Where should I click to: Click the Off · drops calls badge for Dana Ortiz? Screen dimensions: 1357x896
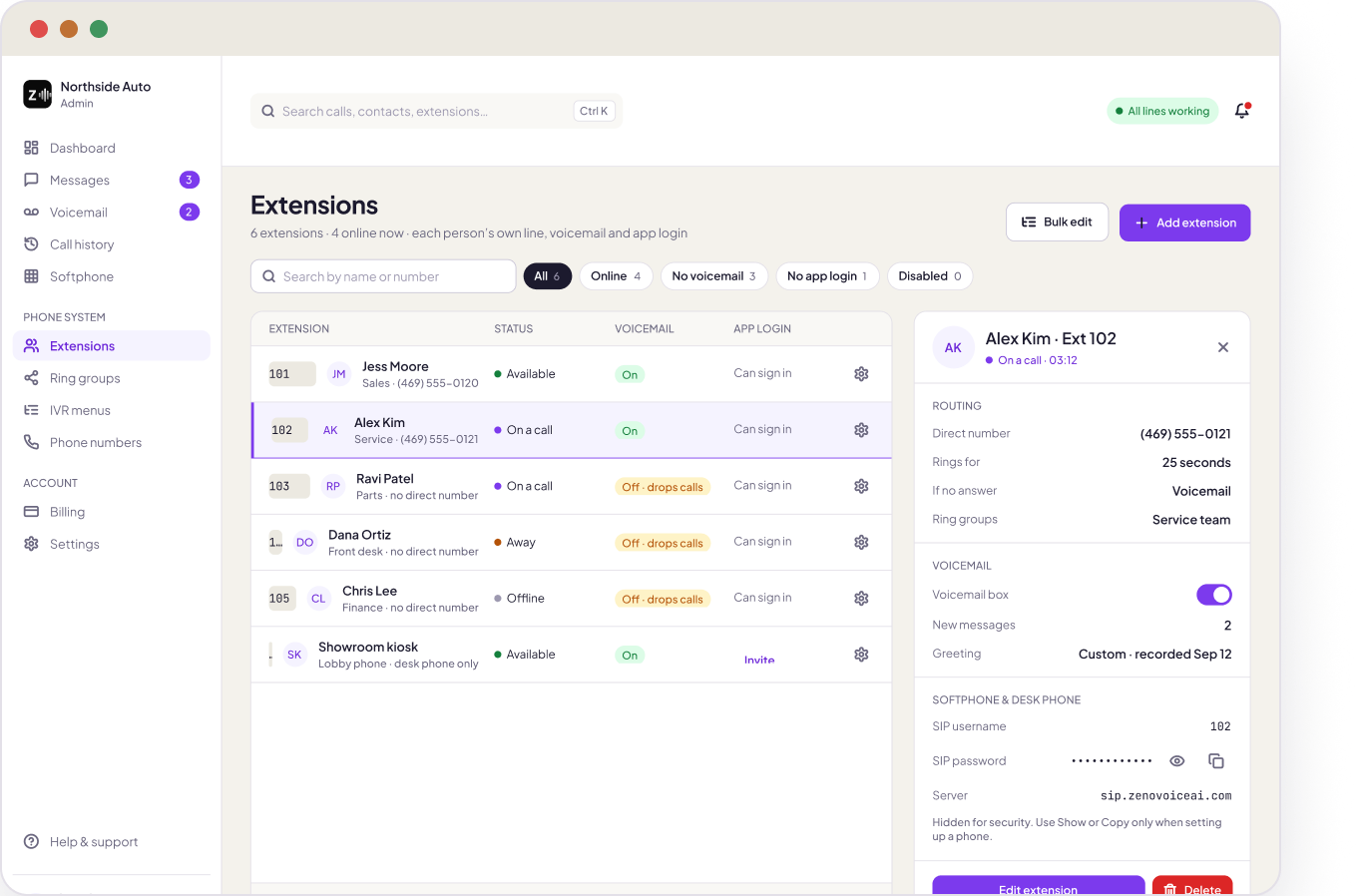(663, 543)
